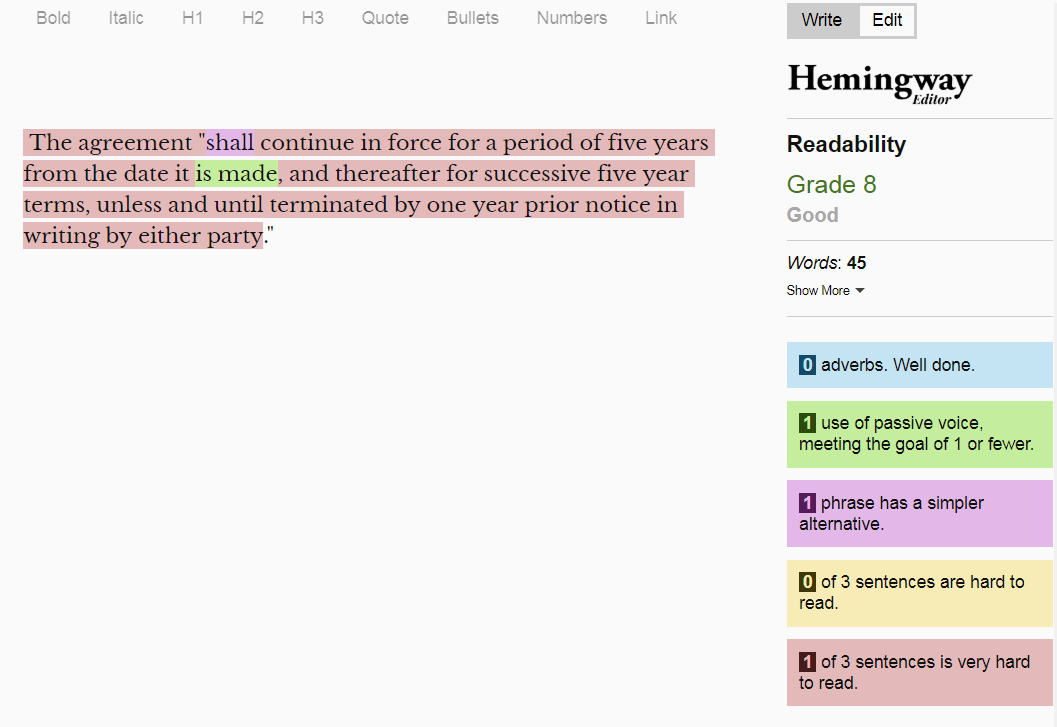Select the blue adverbs count box
The width and height of the screenshot is (1057, 727).
919,365
